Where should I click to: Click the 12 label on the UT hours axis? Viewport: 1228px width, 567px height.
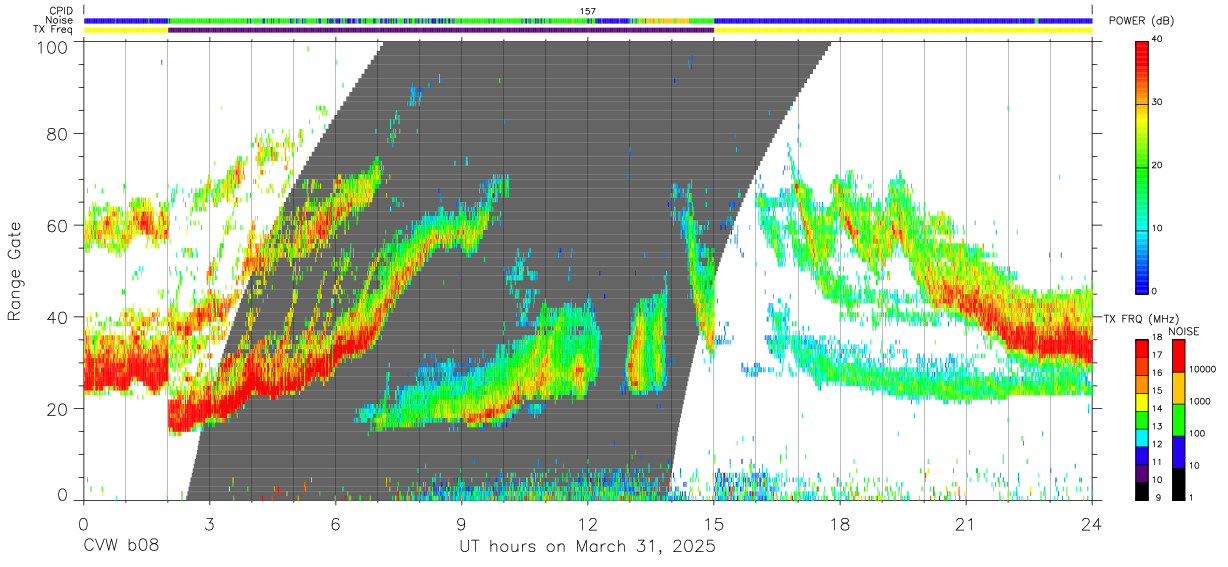pos(588,524)
